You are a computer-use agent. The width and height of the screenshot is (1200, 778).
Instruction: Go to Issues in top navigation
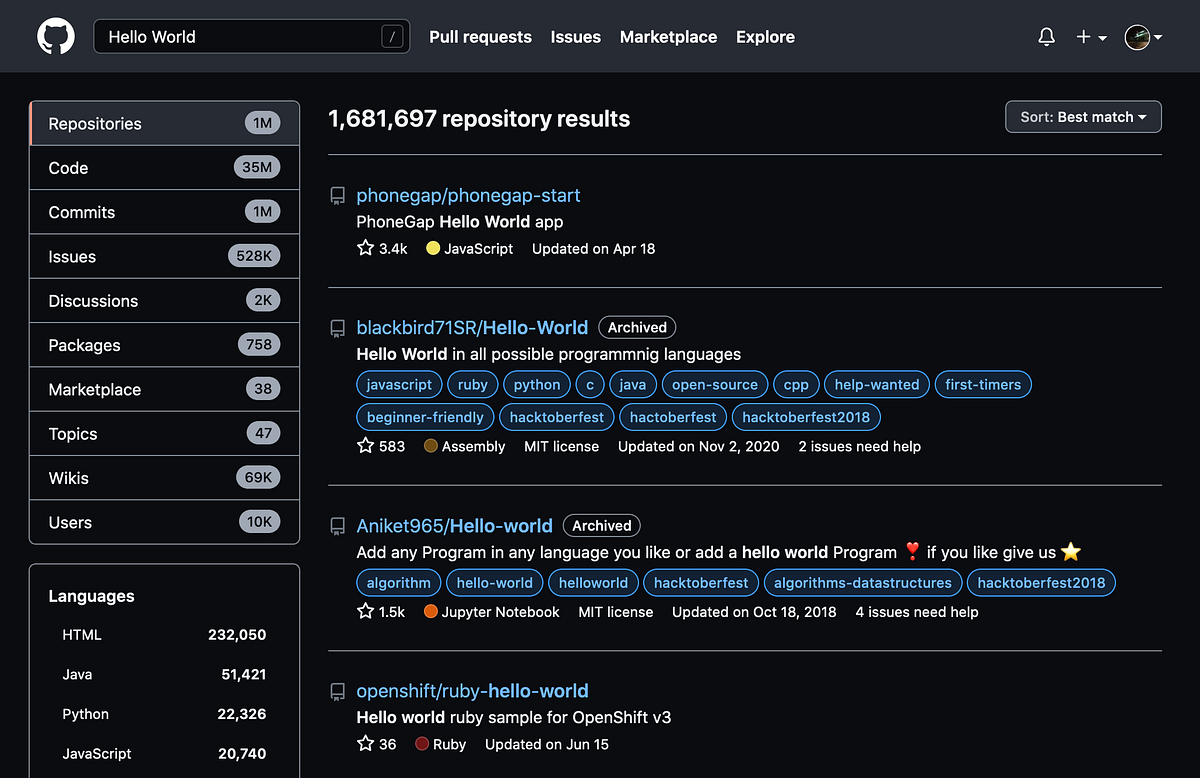coord(576,37)
